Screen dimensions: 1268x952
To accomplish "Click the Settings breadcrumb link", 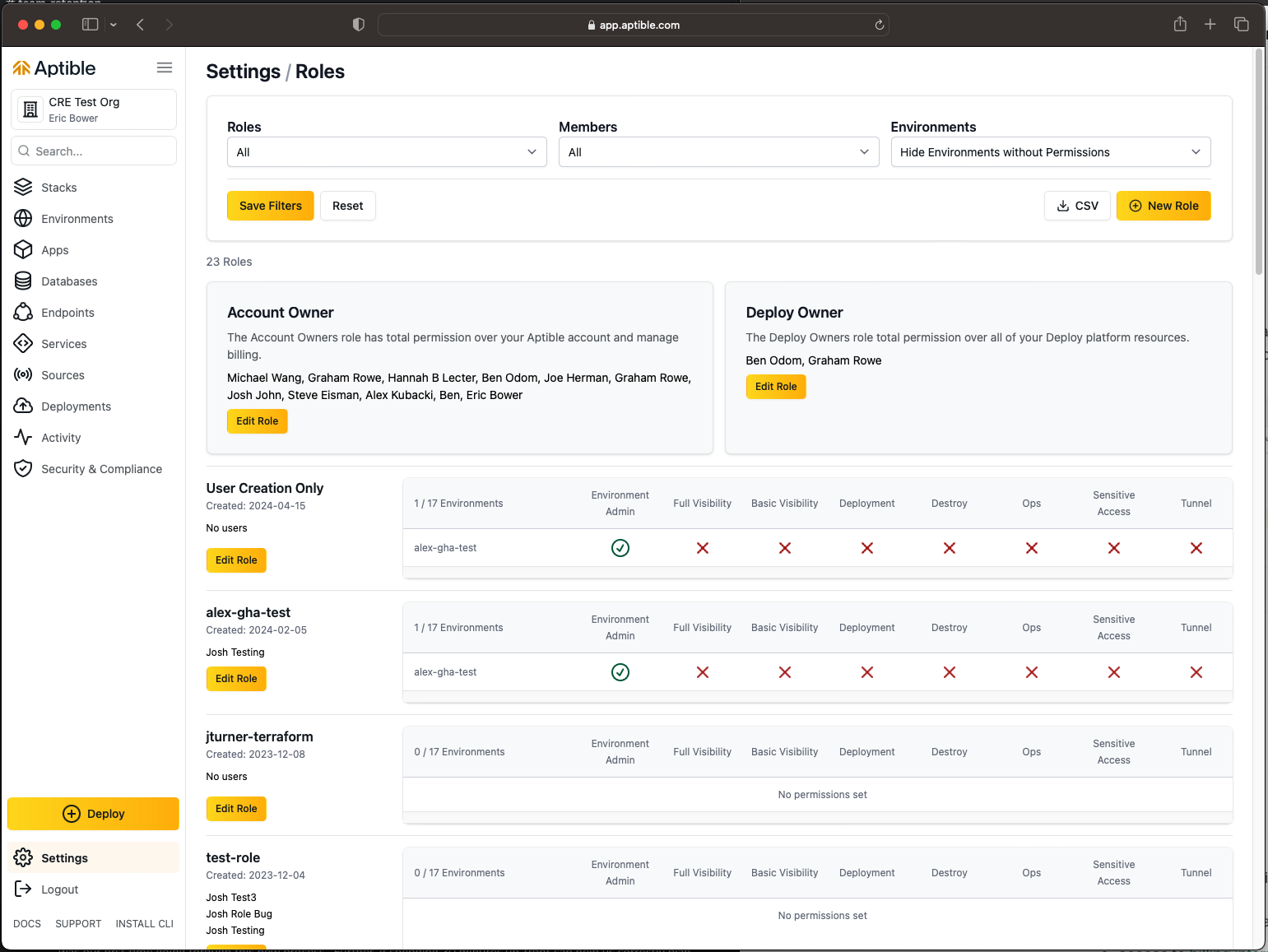I will click(x=244, y=72).
